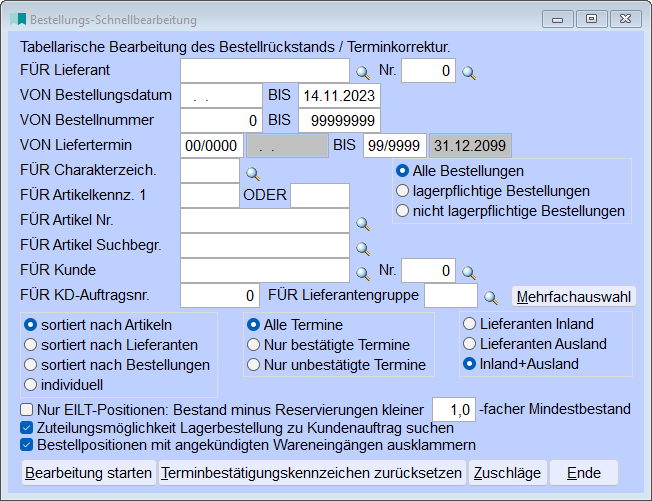Click the gray 31.12.2099 date field
The width and height of the screenshot is (652, 501).
tap(470, 146)
